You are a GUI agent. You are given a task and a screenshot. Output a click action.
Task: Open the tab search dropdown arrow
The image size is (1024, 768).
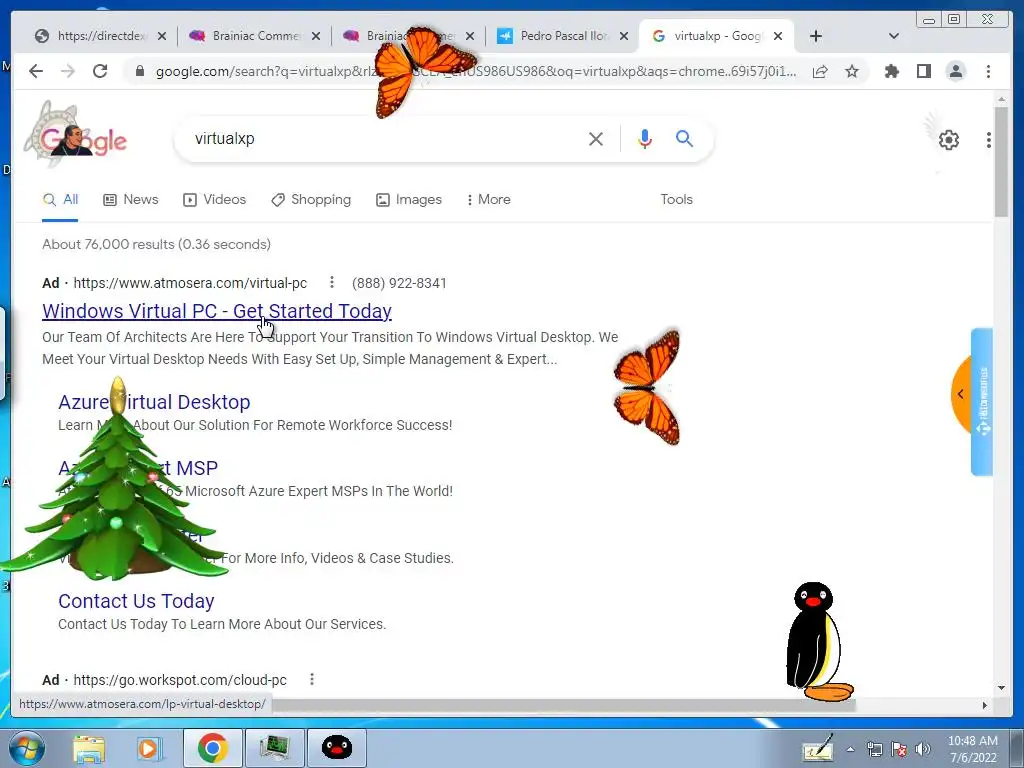click(894, 36)
